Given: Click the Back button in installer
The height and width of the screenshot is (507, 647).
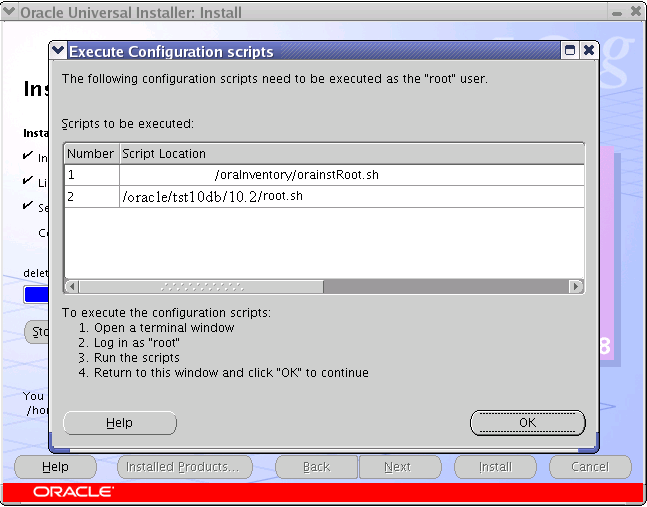Looking at the screenshot, I should 316,467.
